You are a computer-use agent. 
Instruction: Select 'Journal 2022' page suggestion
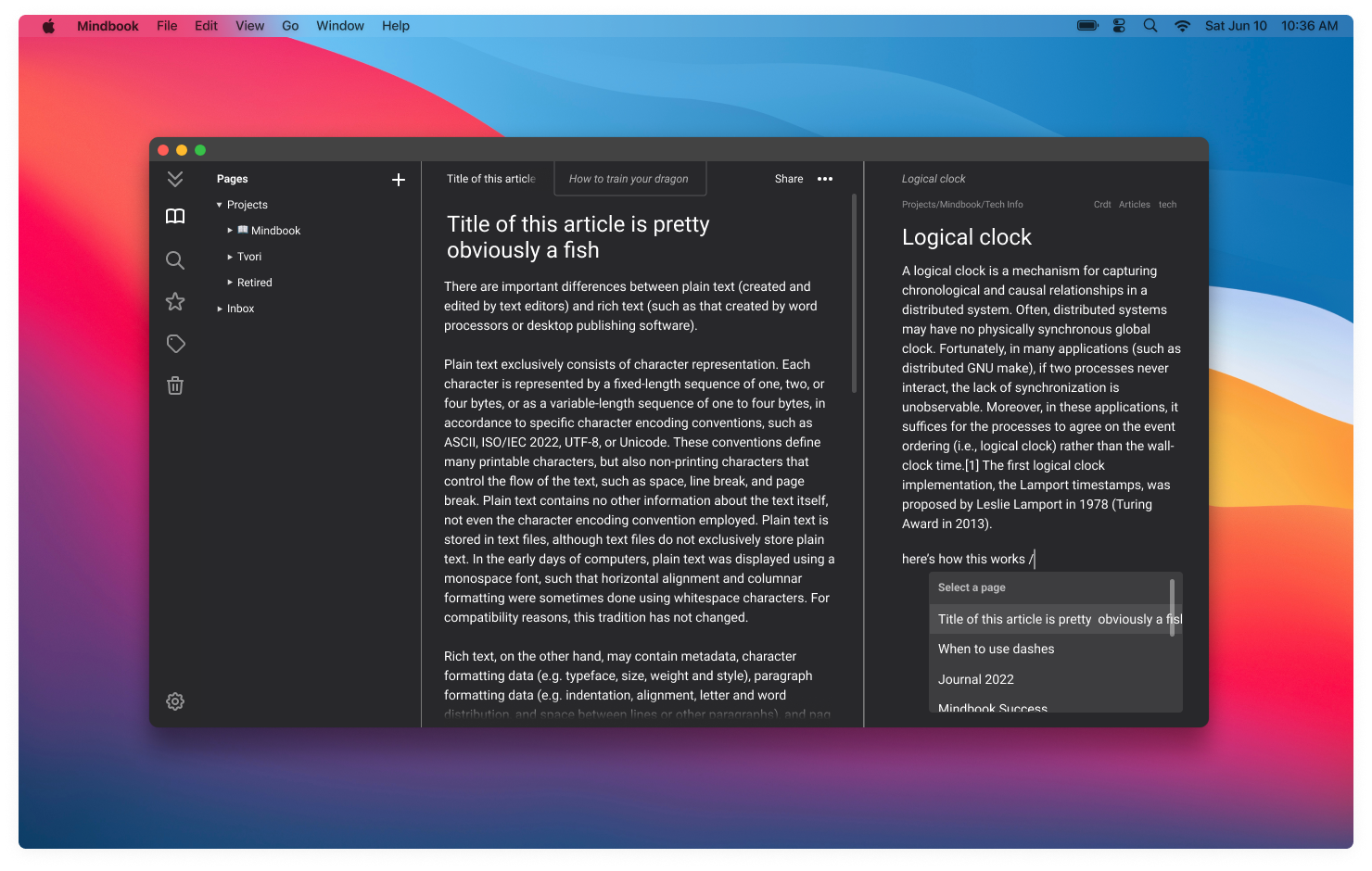pyautogui.click(x=1056, y=679)
